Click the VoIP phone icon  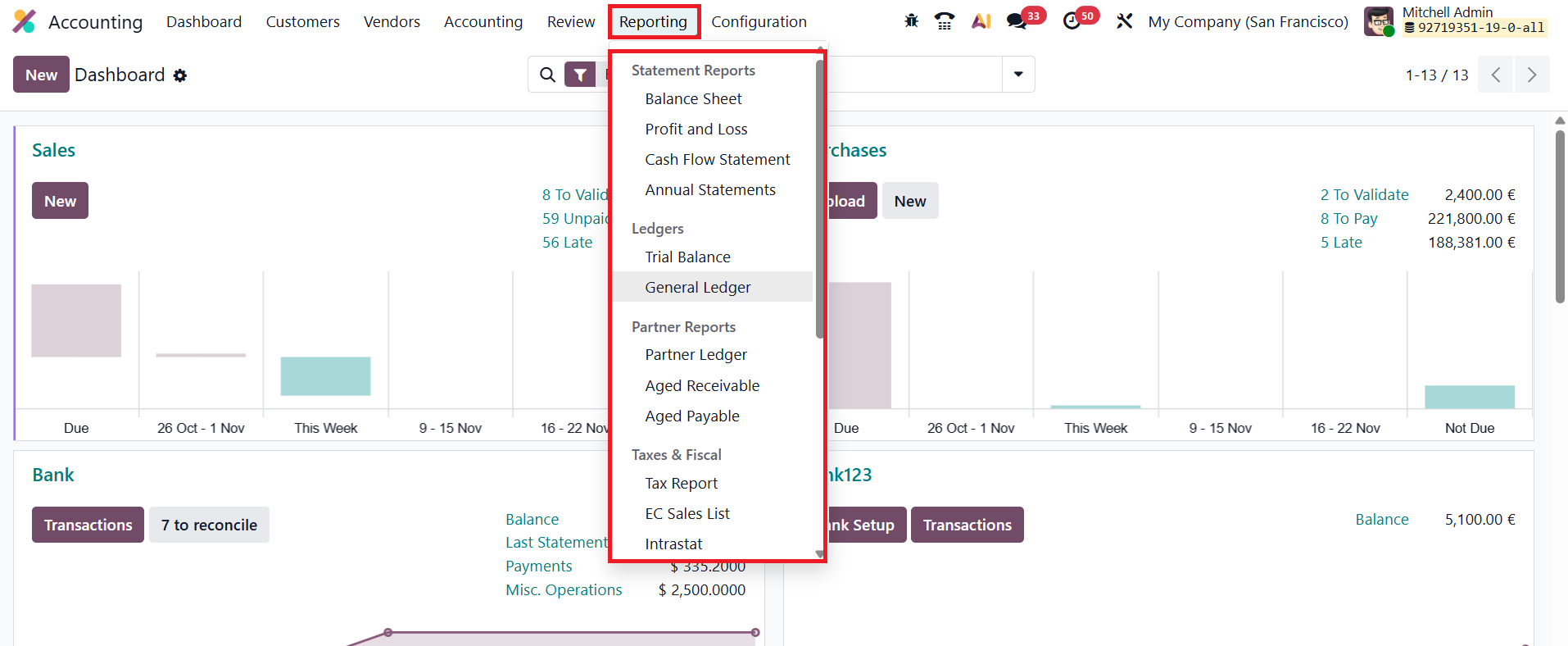tap(945, 21)
